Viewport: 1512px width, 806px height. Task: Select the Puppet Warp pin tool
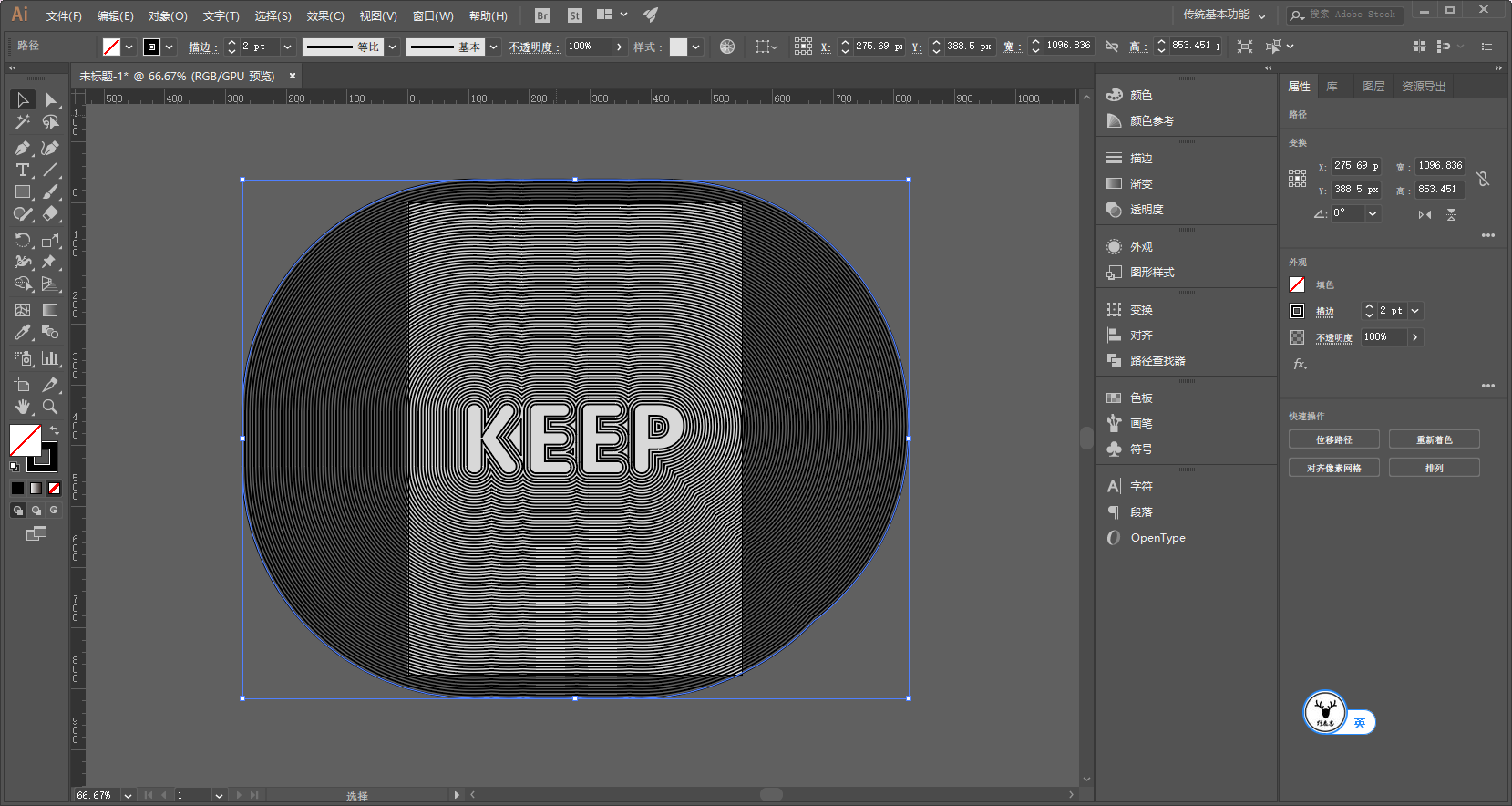point(50,262)
